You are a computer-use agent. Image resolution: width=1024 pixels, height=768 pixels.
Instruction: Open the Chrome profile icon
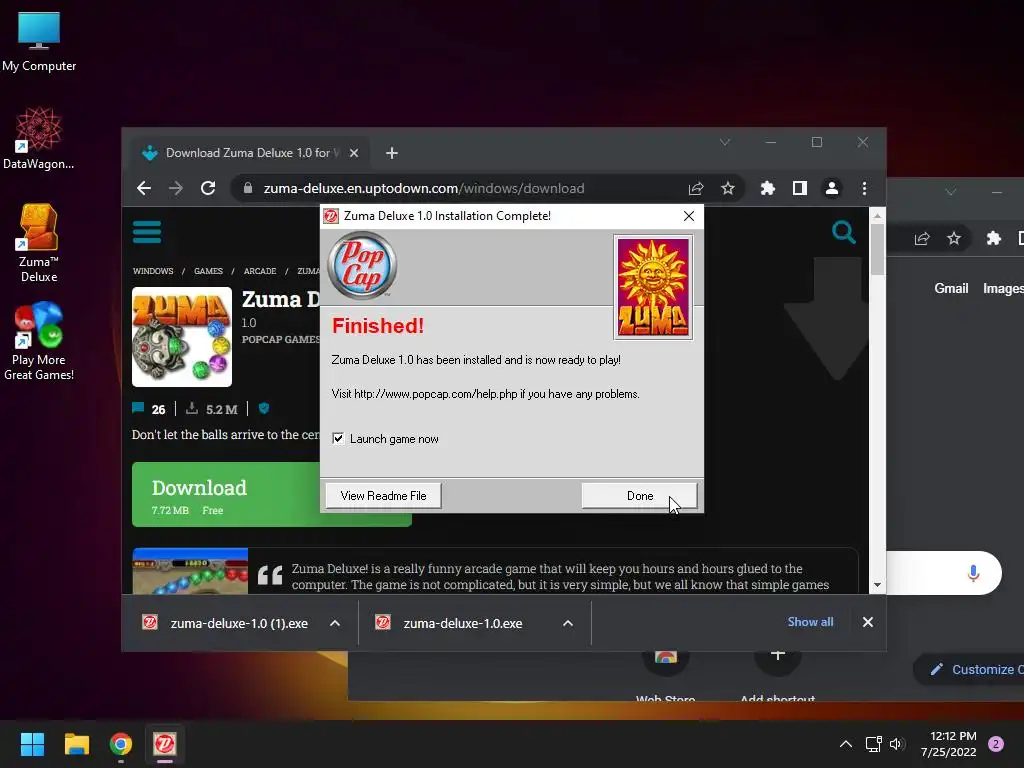click(x=831, y=189)
